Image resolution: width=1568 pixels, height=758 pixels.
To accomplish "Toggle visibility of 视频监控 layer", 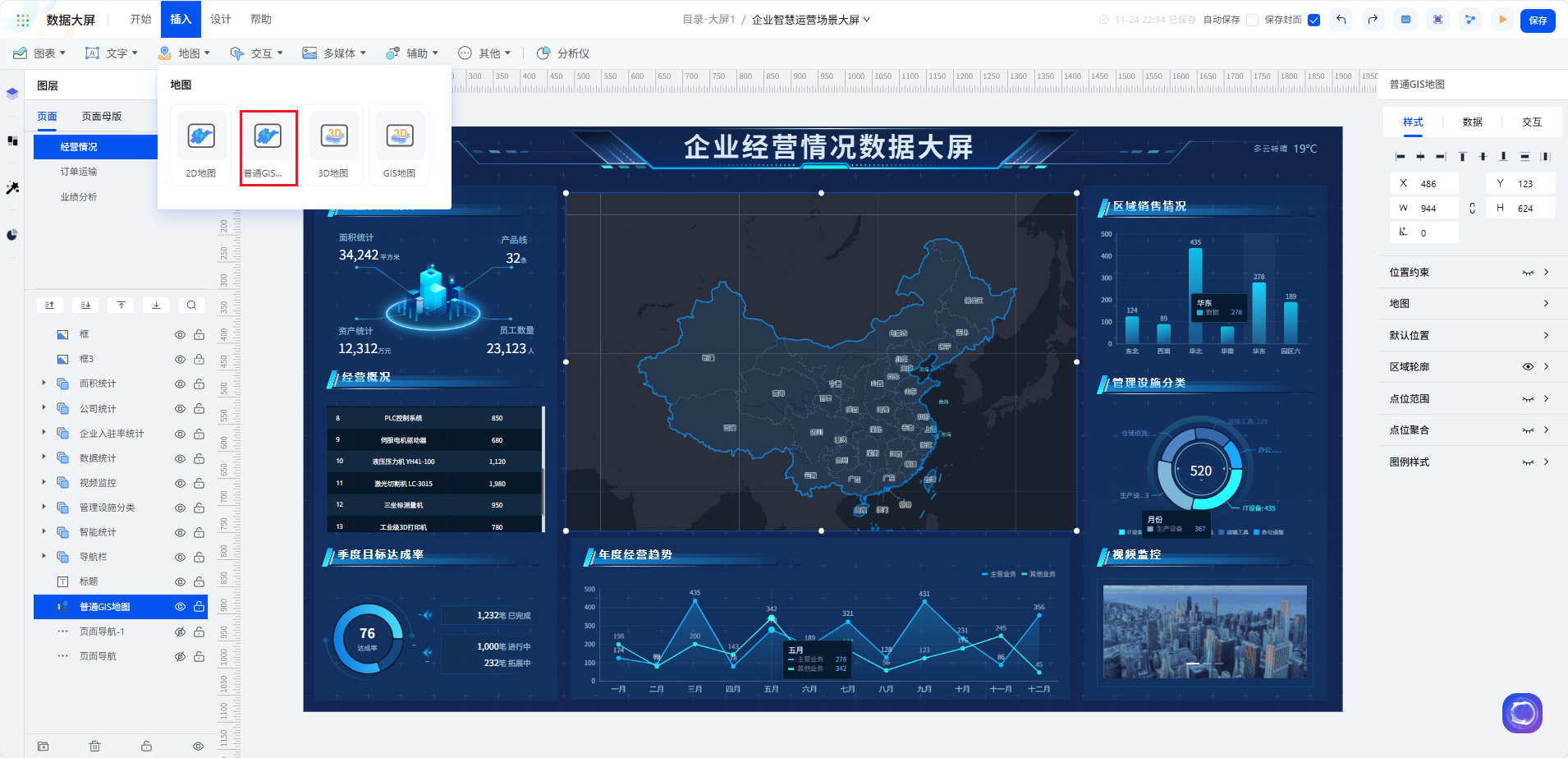I will click(x=180, y=484).
